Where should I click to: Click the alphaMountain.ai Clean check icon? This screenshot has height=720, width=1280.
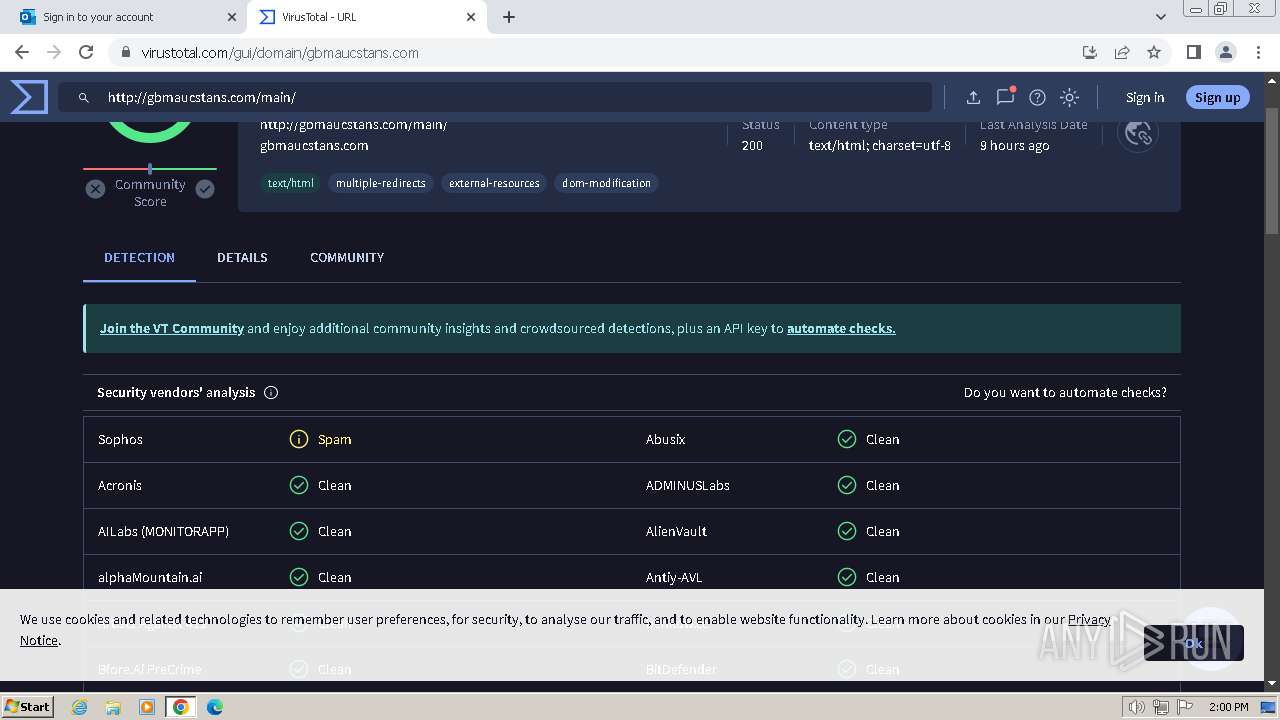tap(299, 577)
